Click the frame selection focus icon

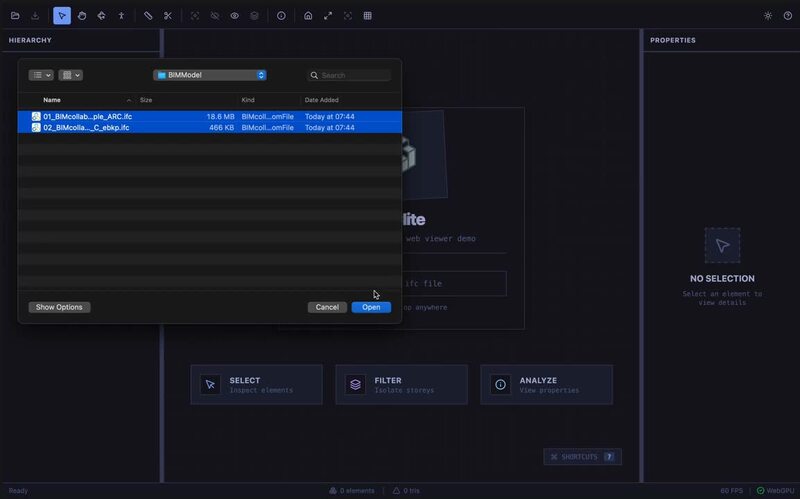(348, 16)
